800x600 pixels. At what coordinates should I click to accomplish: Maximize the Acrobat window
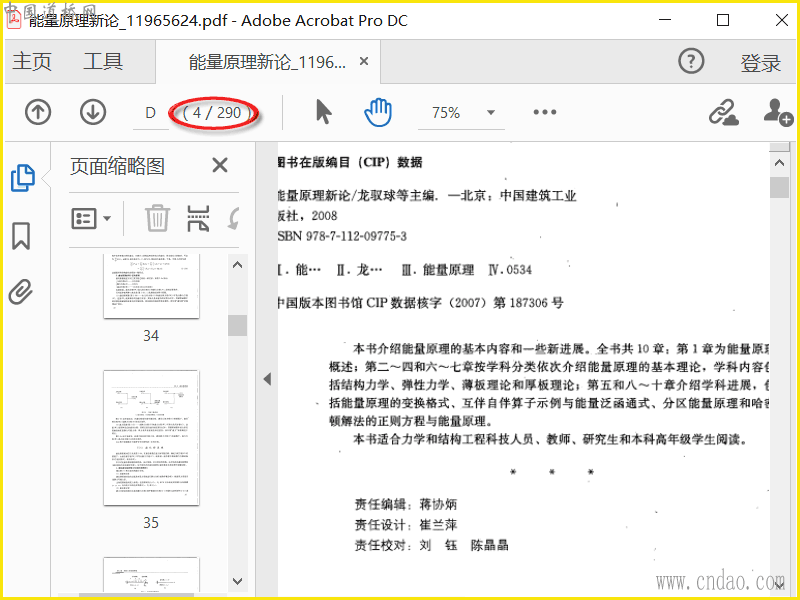tap(722, 20)
